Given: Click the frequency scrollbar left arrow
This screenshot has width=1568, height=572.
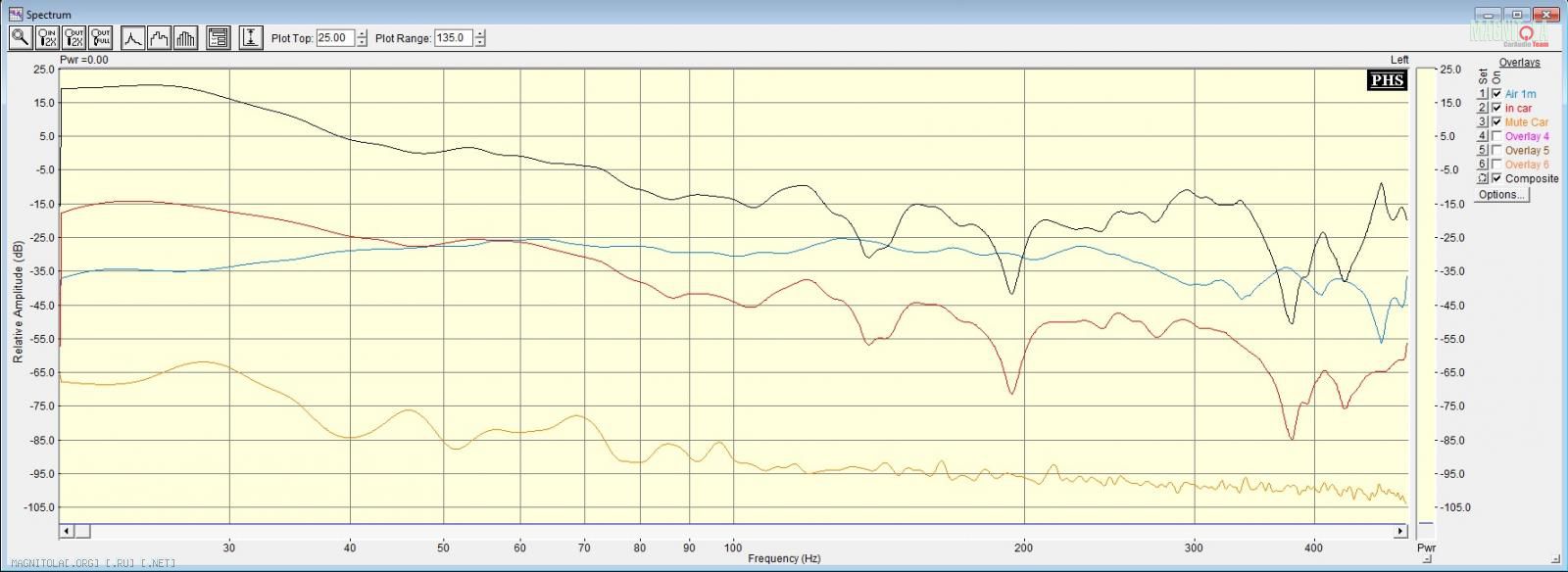Looking at the screenshot, I should tap(67, 531).
